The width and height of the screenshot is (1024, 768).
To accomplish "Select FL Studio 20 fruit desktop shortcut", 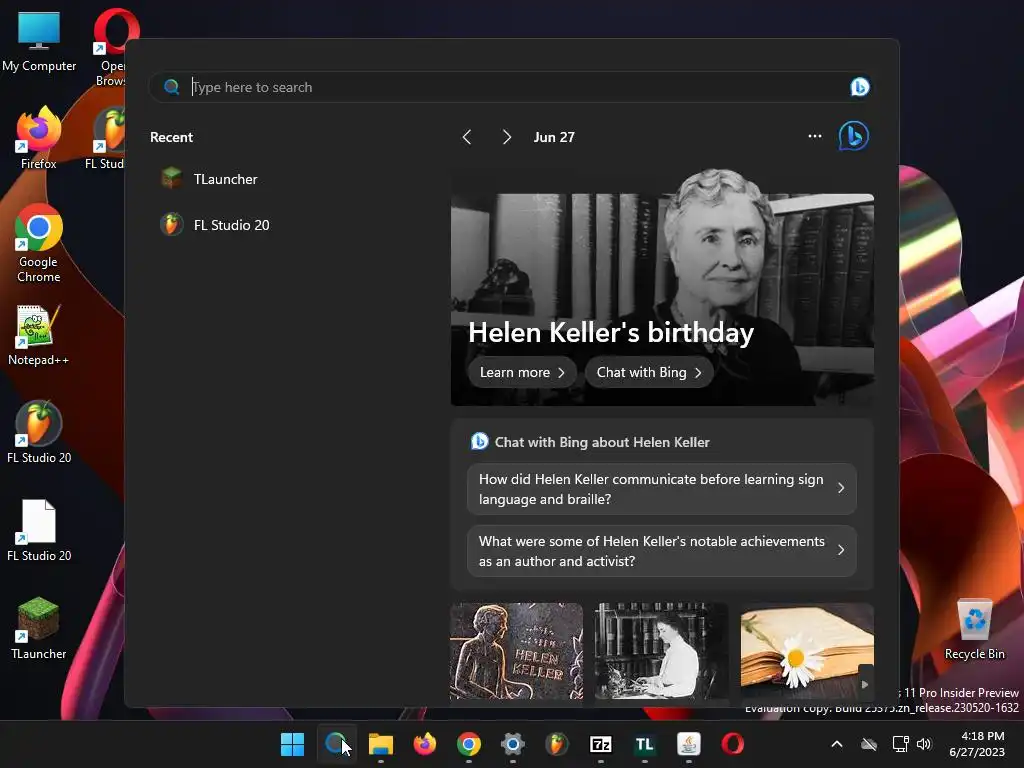I will click(x=39, y=432).
